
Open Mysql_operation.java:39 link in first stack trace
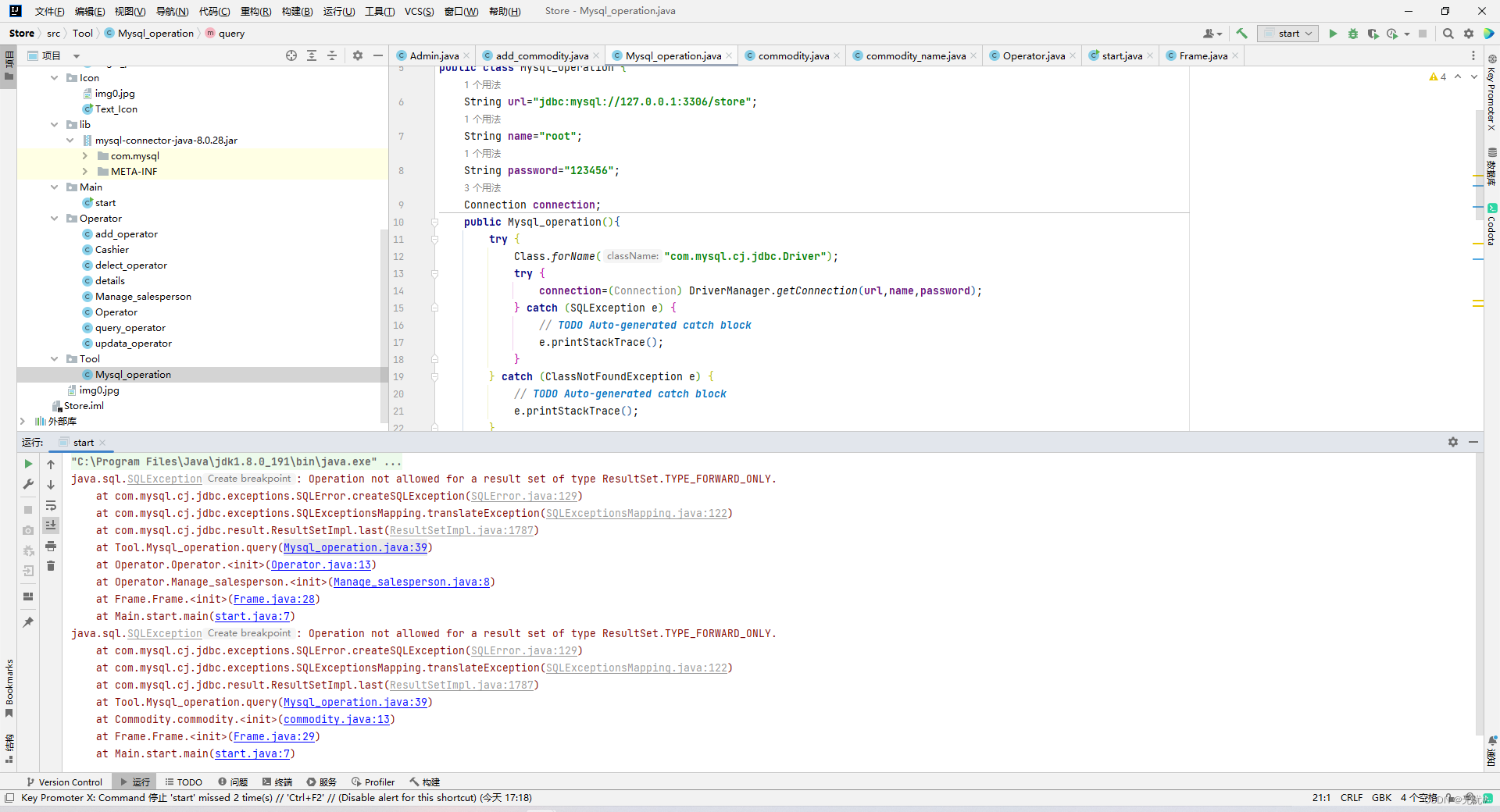pos(355,547)
